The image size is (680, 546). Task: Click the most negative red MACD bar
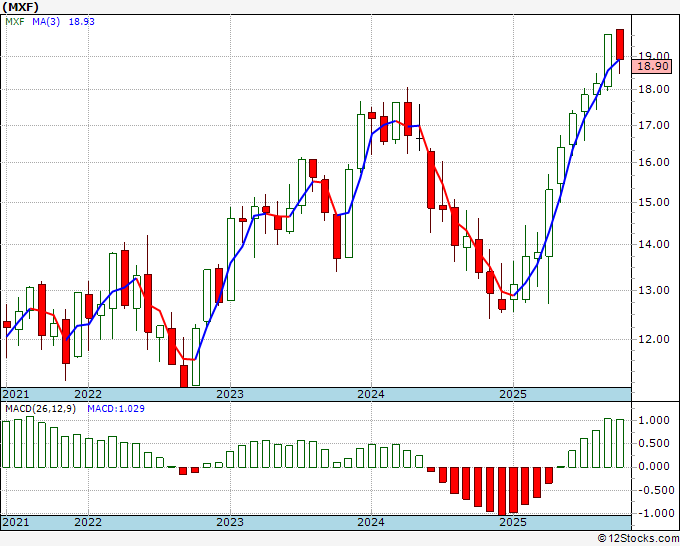502,491
